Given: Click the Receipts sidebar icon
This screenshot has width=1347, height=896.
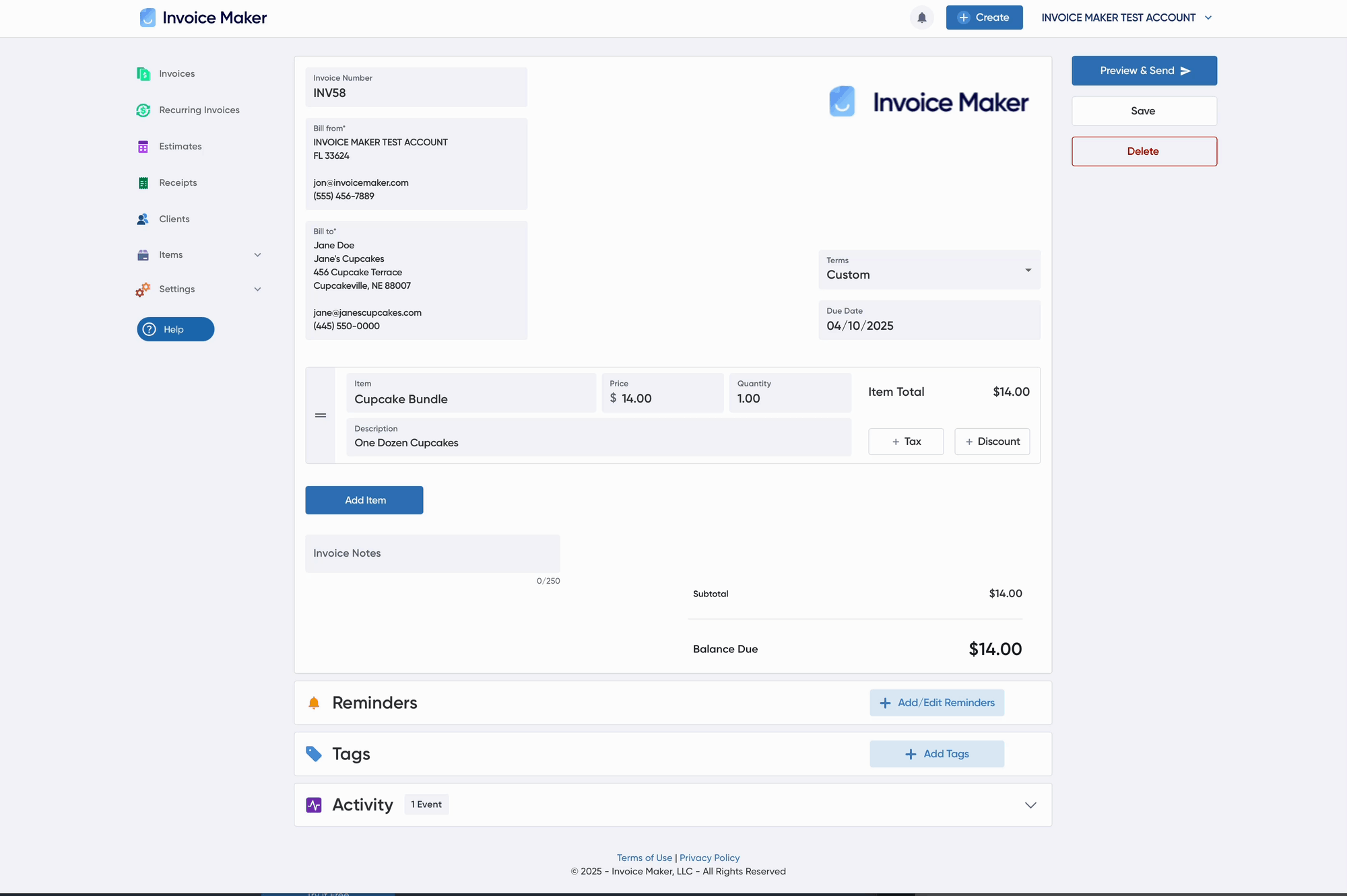Looking at the screenshot, I should coord(143,183).
